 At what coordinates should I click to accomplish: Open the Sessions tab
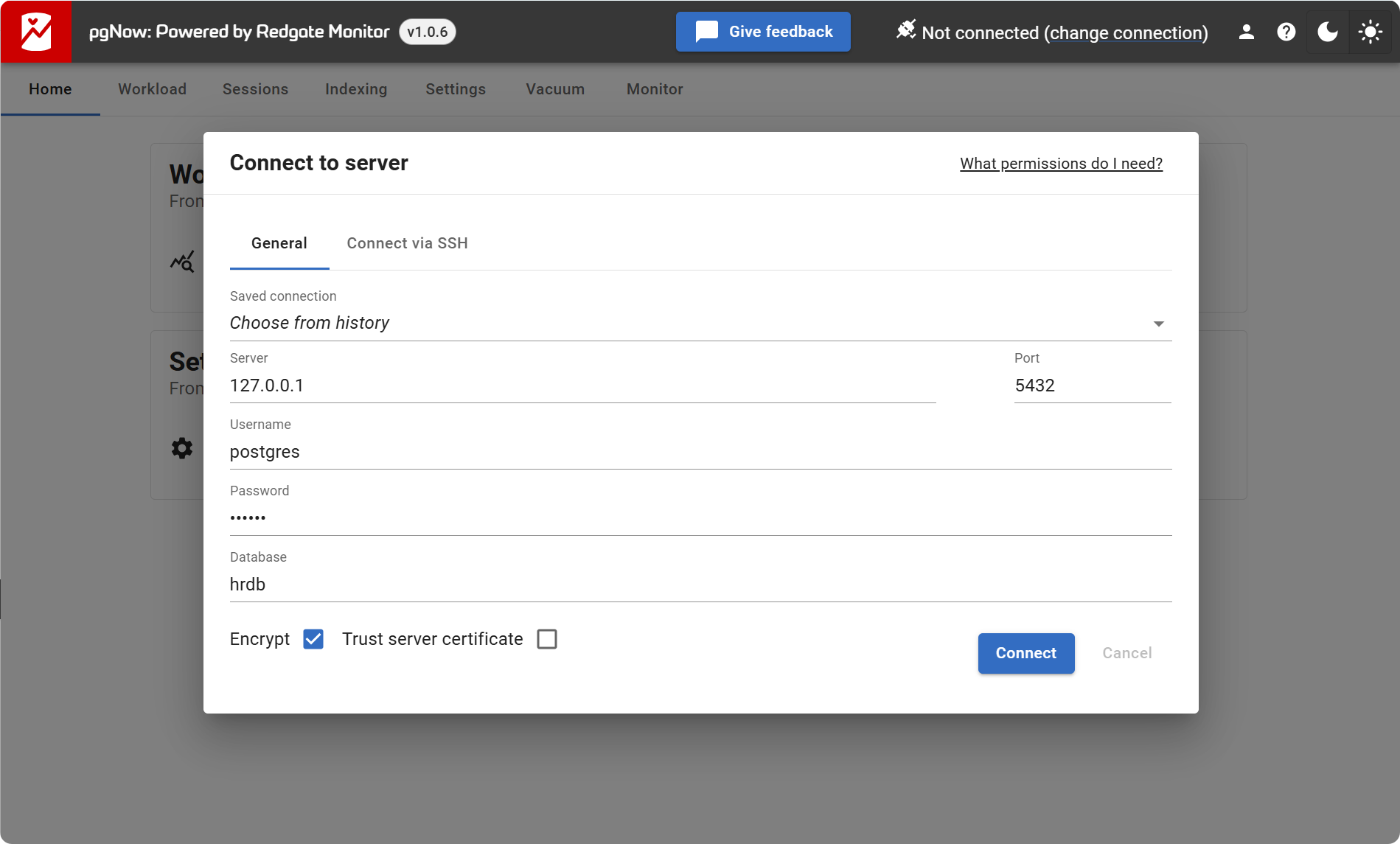pyautogui.click(x=256, y=89)
